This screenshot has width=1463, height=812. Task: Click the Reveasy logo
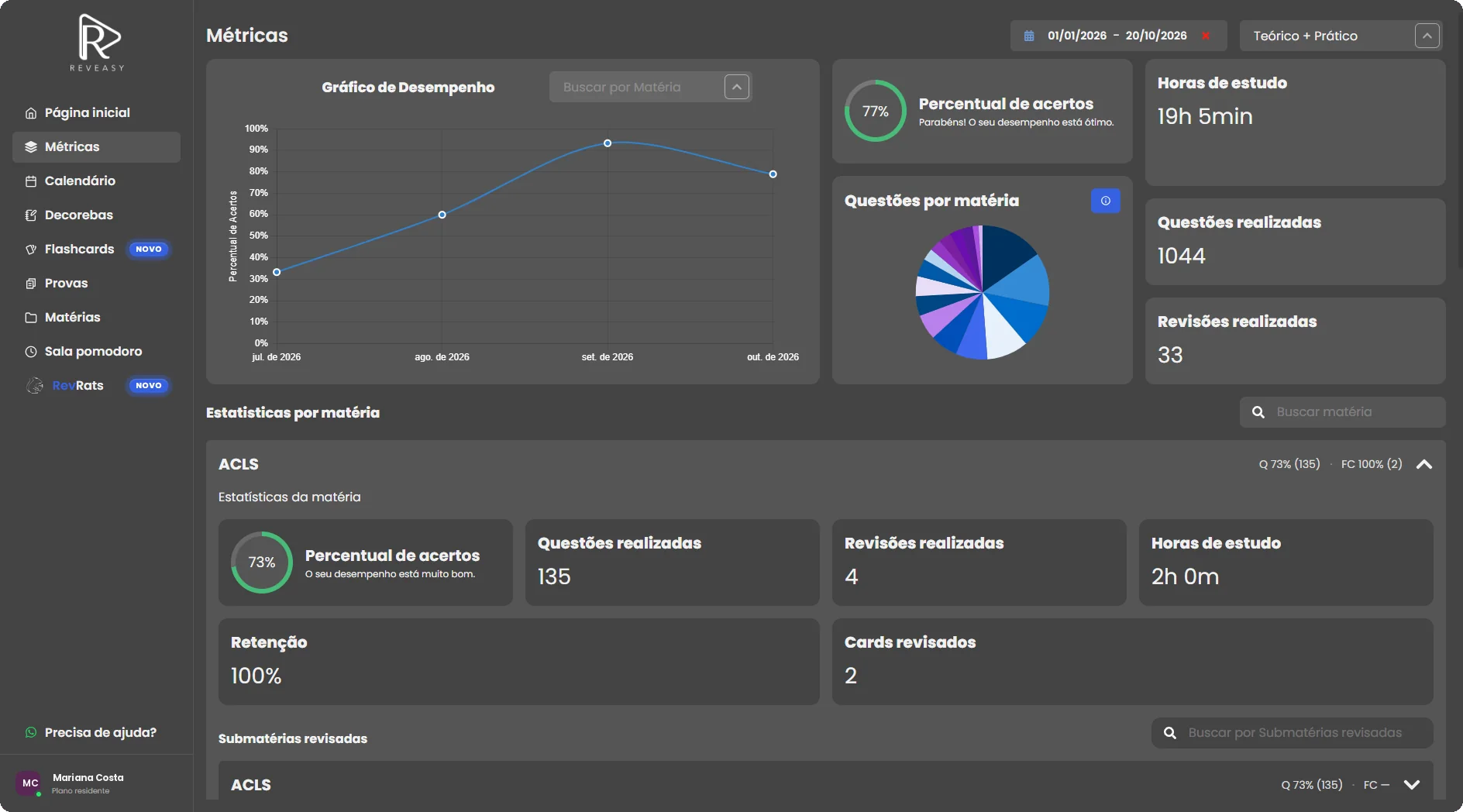[98, 43]
